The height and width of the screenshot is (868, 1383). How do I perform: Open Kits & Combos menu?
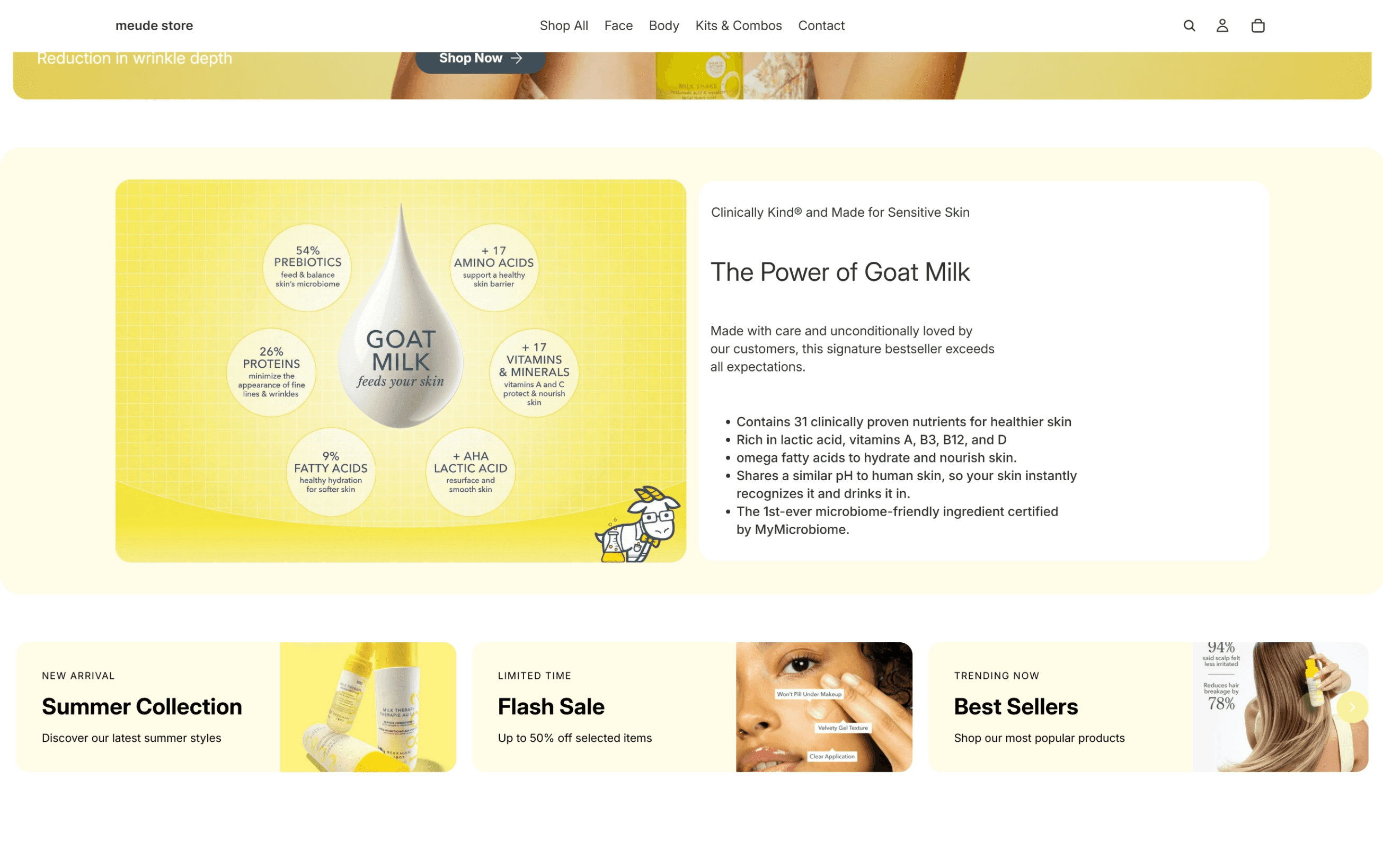739,26
